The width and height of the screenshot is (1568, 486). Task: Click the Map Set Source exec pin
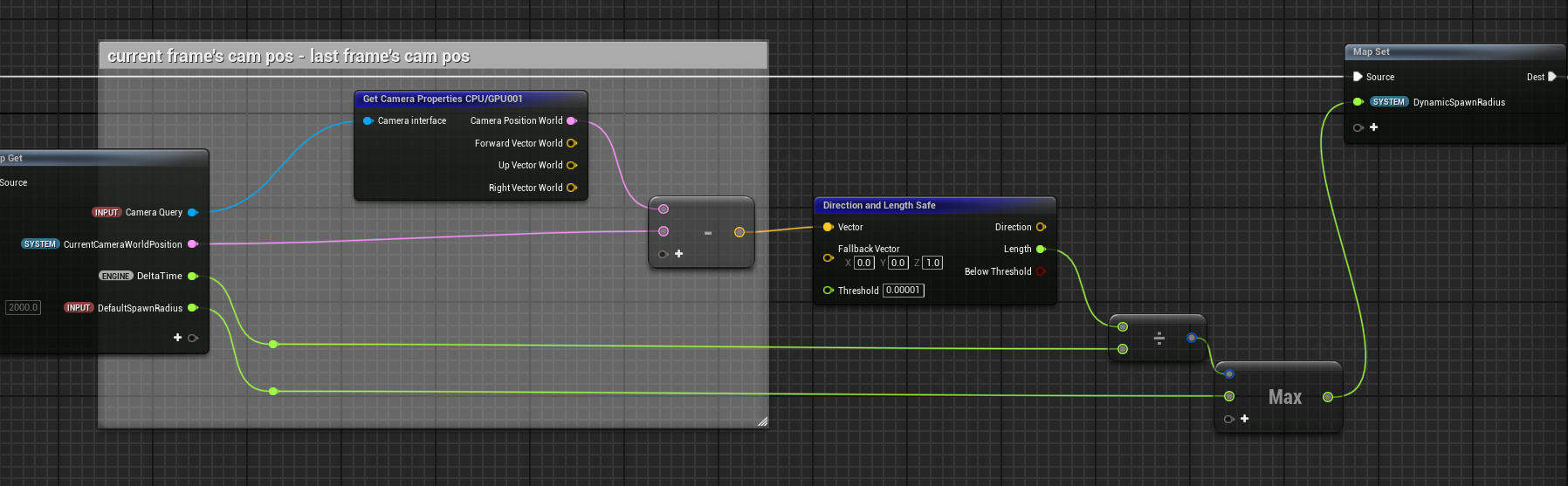1358,77
